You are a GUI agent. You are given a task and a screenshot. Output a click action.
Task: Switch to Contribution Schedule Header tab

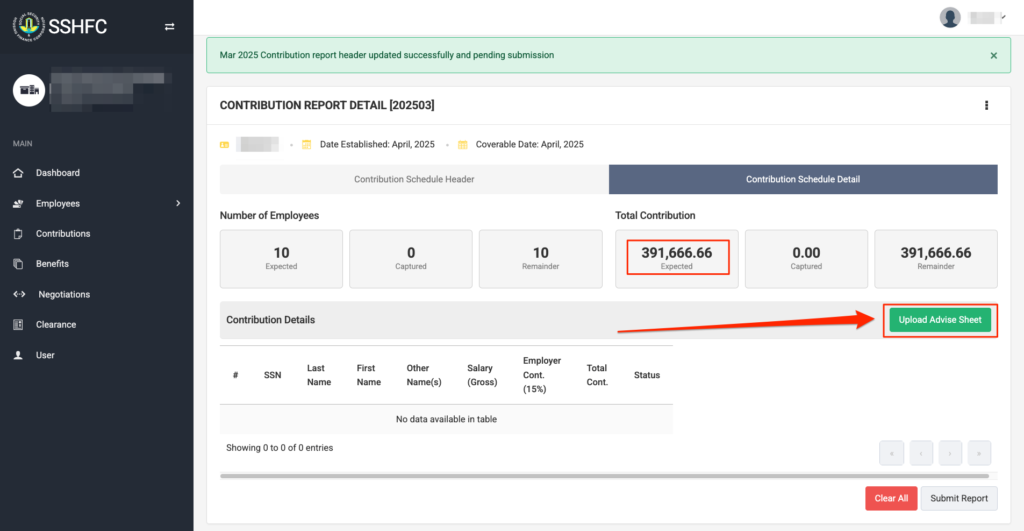coord(414,180)
